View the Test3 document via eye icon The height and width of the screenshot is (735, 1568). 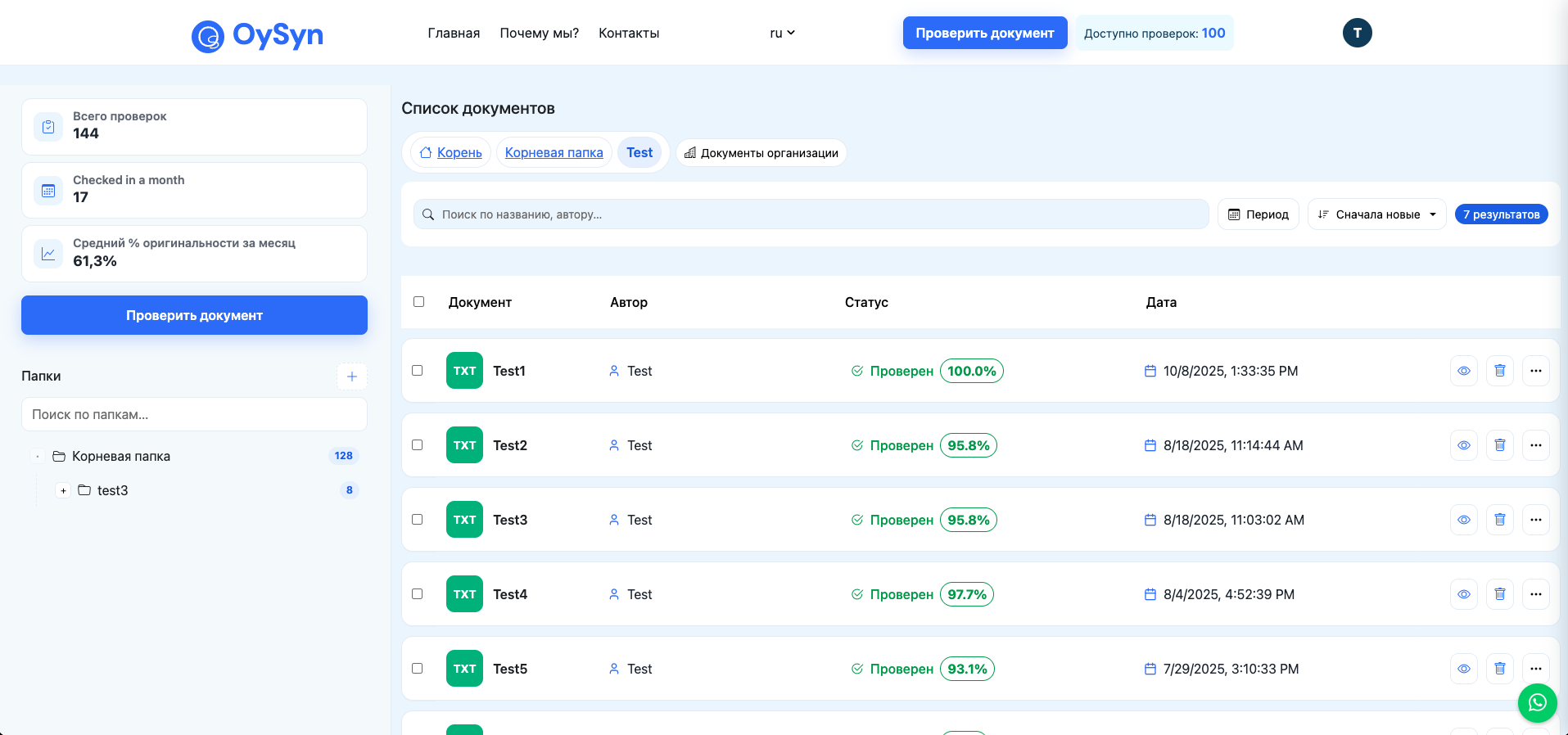coord(1463,520)
